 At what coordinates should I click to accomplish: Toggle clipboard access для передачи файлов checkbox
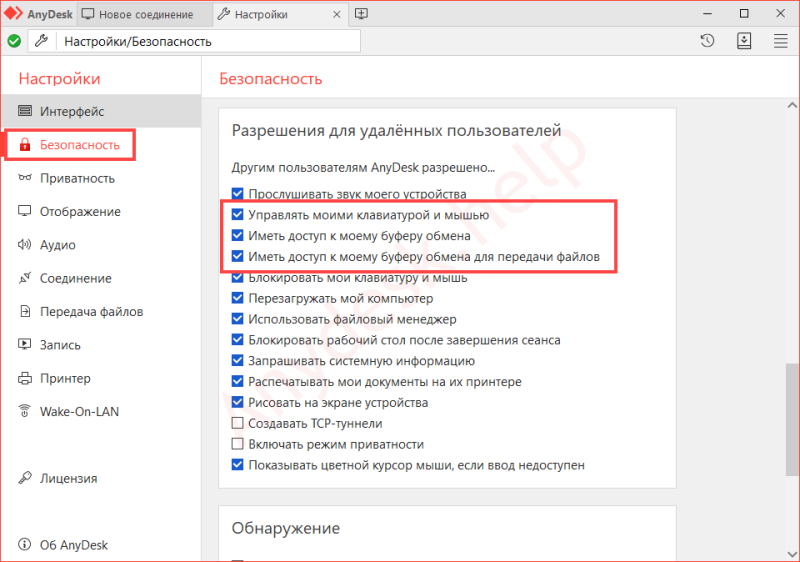pos(237,256)
